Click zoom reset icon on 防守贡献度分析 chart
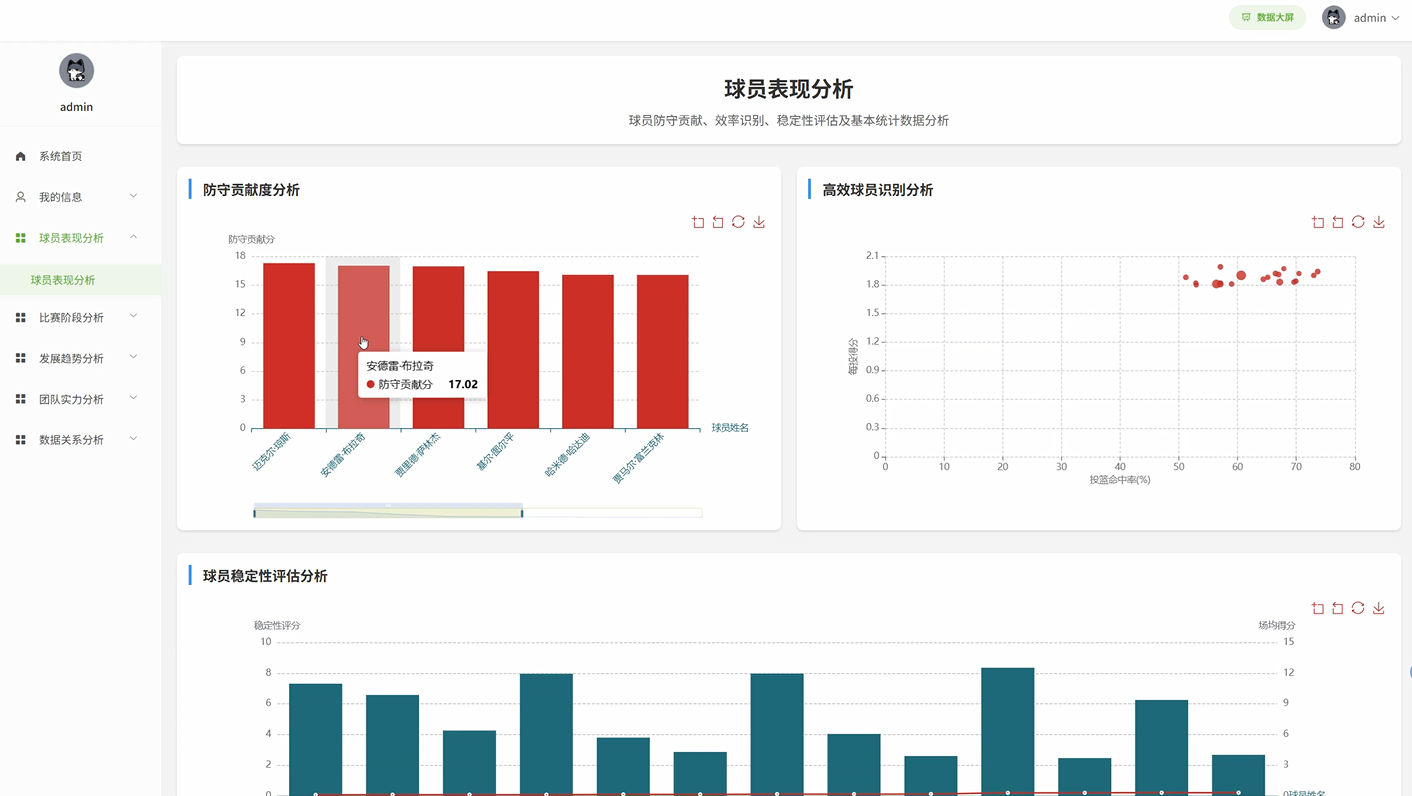1412x796 pixels. tap(718, 222)
